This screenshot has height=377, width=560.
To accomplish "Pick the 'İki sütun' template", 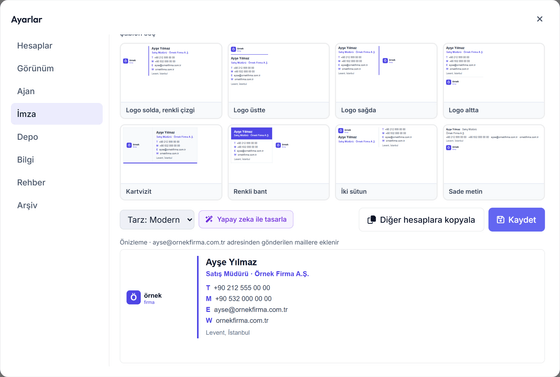I will [386, 162].
